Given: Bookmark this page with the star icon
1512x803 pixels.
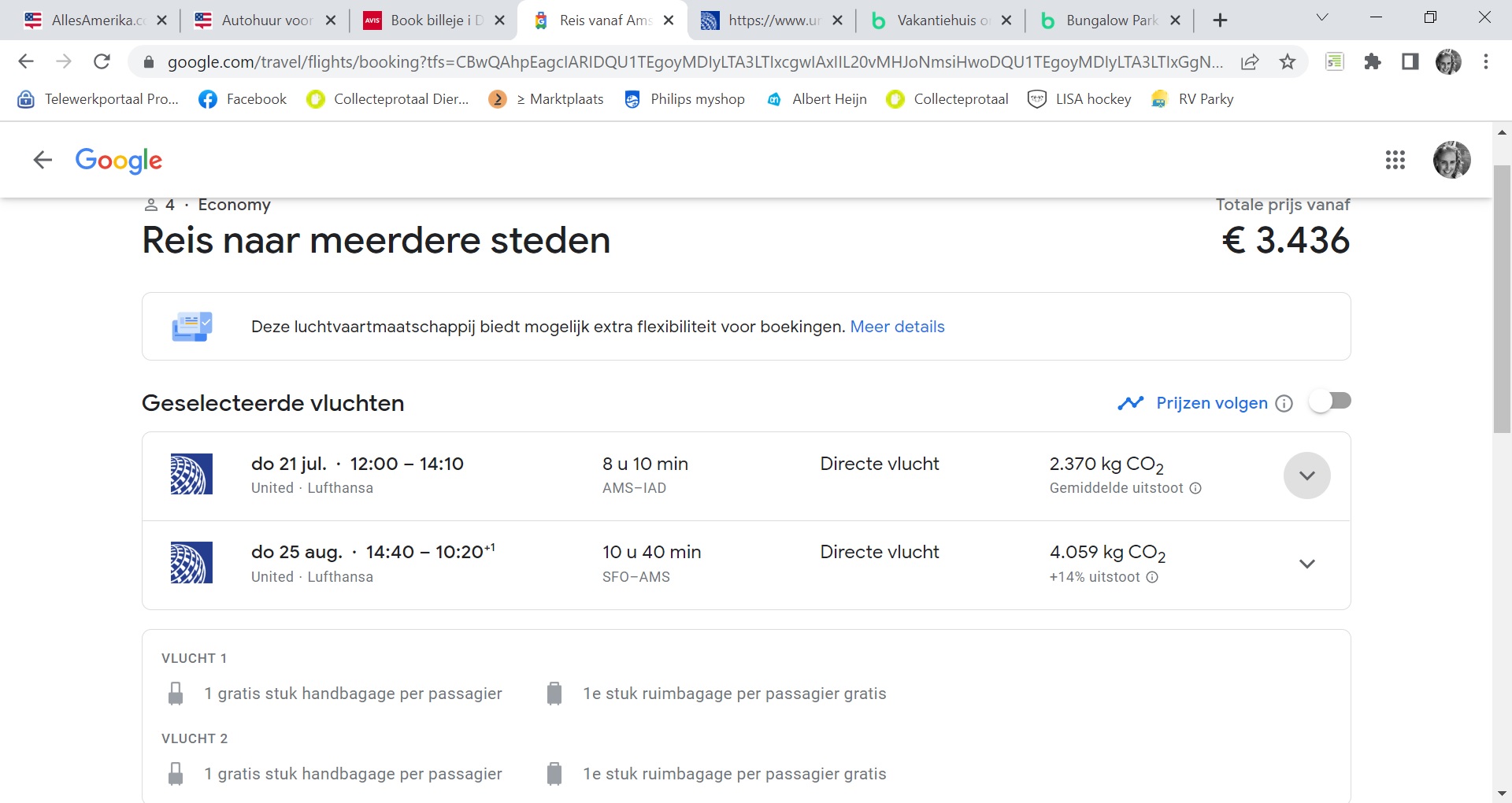Looking at the screenshot, I should (x=1288, y=61).
